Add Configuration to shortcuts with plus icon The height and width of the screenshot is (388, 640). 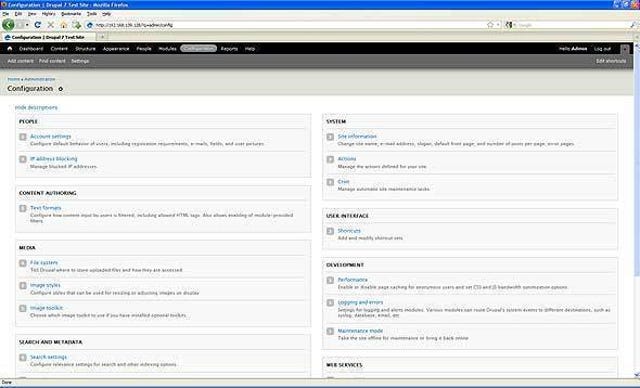pos(60,89)
